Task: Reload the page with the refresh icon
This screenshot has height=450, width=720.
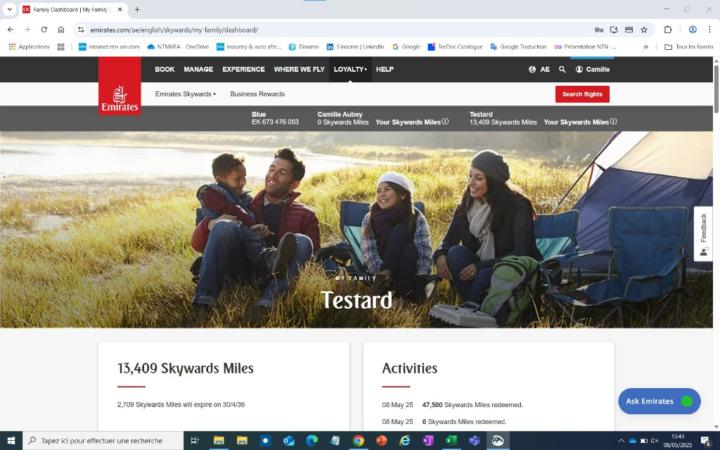Action: [x=44, y=29]
